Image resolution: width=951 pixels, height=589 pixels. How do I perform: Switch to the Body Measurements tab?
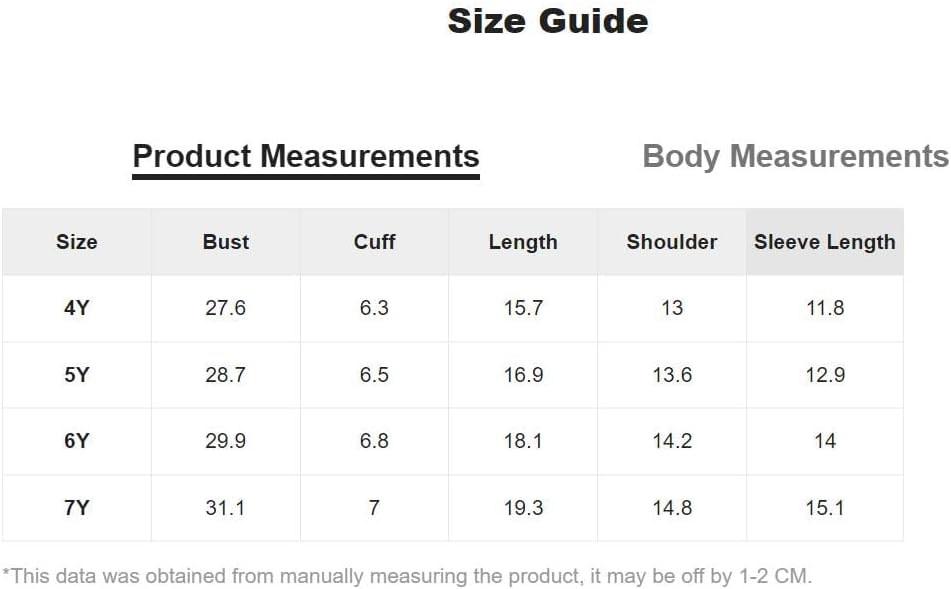(795, 157)
